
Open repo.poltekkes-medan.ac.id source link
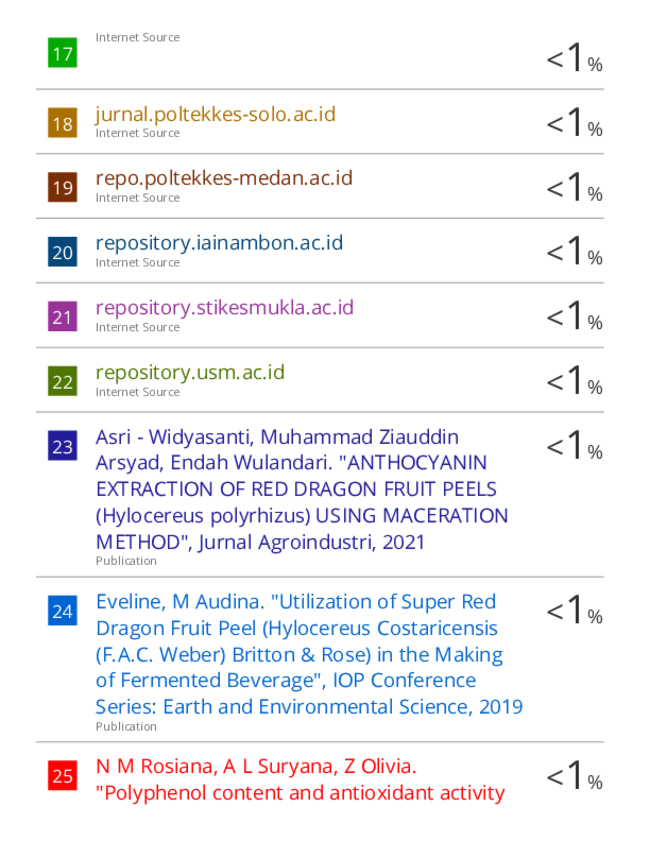point(224,178)
